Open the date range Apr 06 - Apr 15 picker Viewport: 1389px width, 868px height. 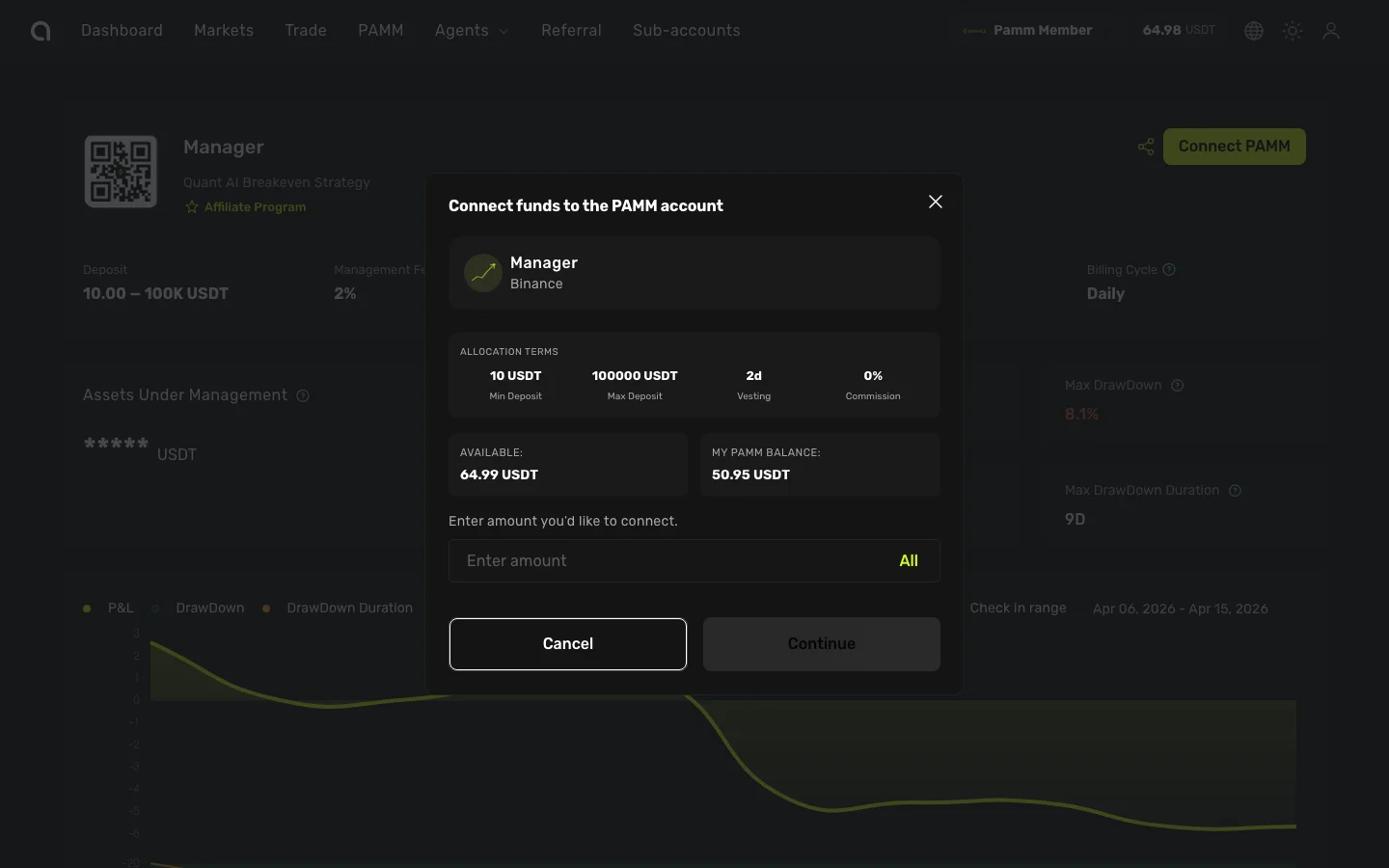pos(1180,609)
